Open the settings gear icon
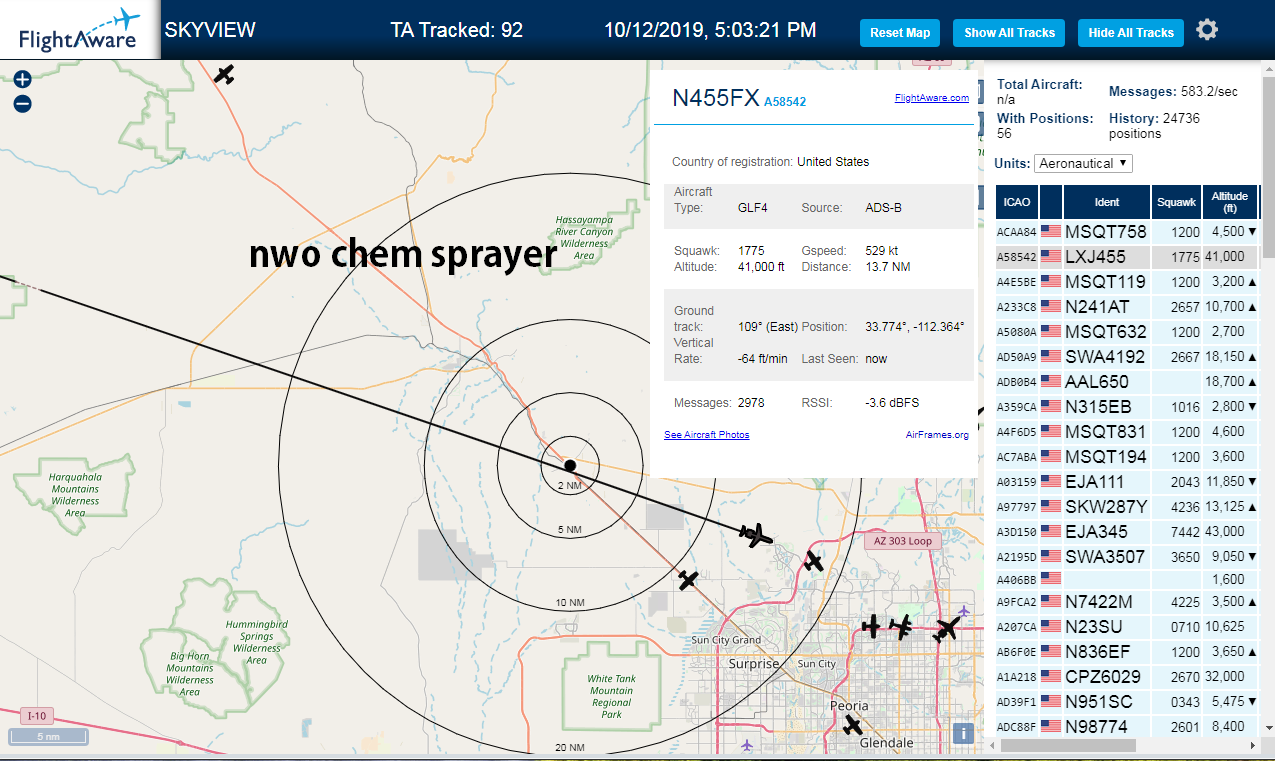Viewport: 1275px width, 761px height. pyautogui.click(x=1207, y=30)
